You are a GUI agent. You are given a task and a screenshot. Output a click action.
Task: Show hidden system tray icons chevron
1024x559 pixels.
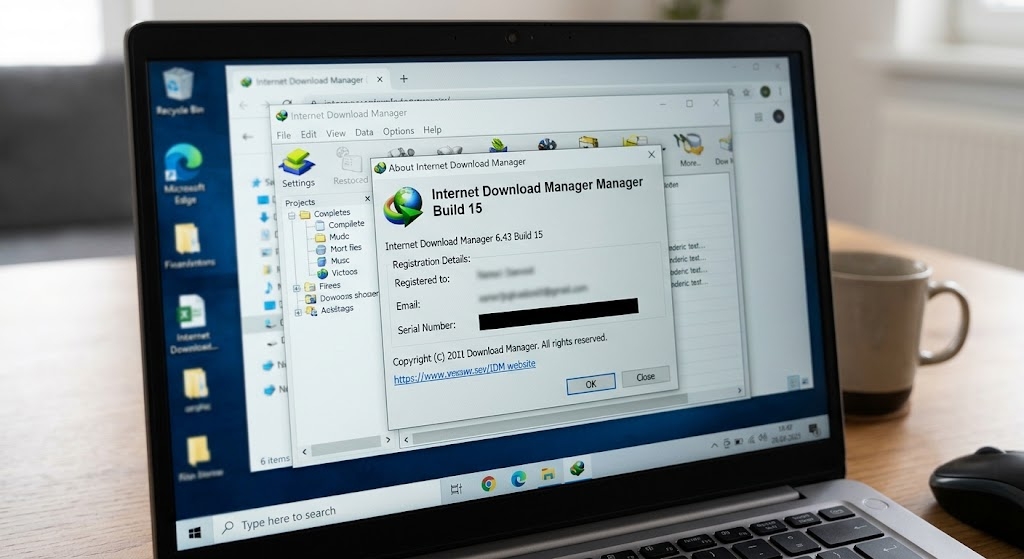coord(714,445)
